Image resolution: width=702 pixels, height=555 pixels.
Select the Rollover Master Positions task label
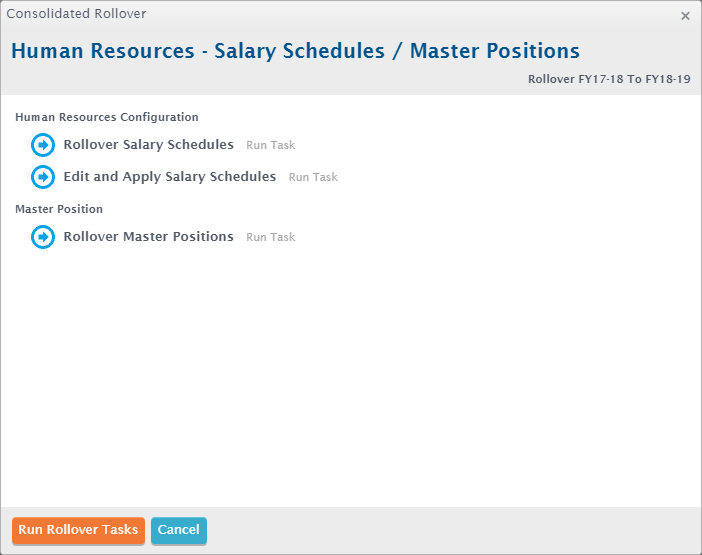coord(149,236)
